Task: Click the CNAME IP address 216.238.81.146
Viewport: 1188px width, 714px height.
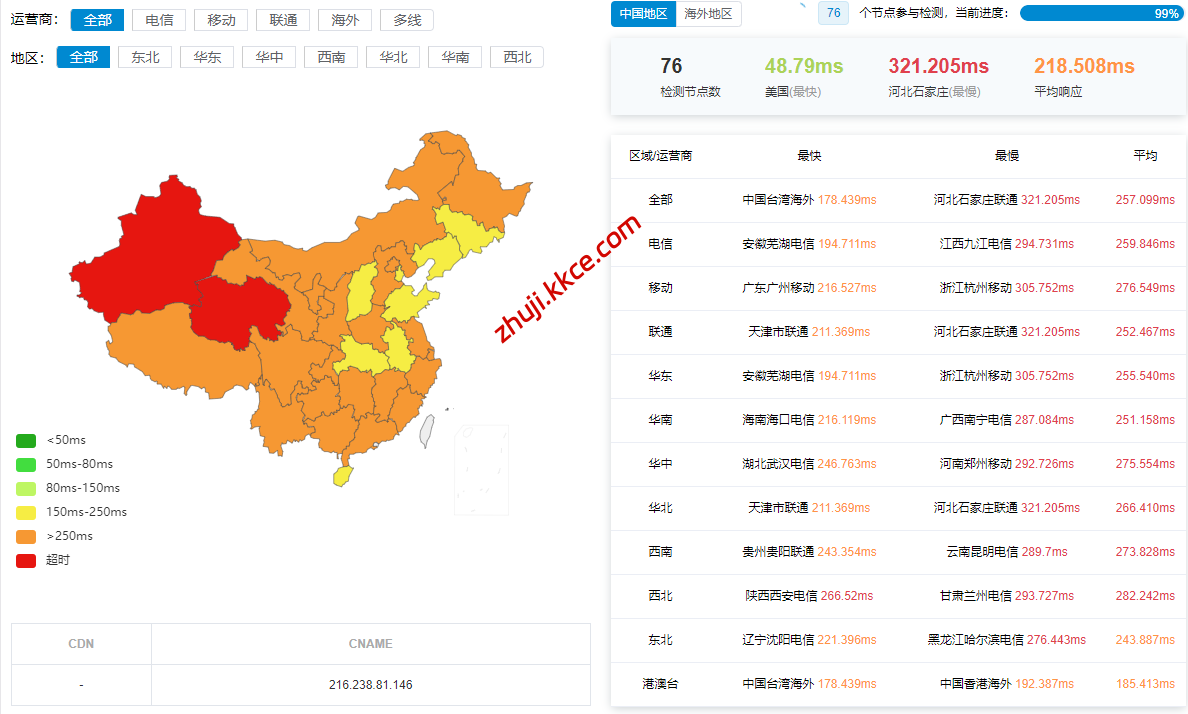Action: click(370, 685)
